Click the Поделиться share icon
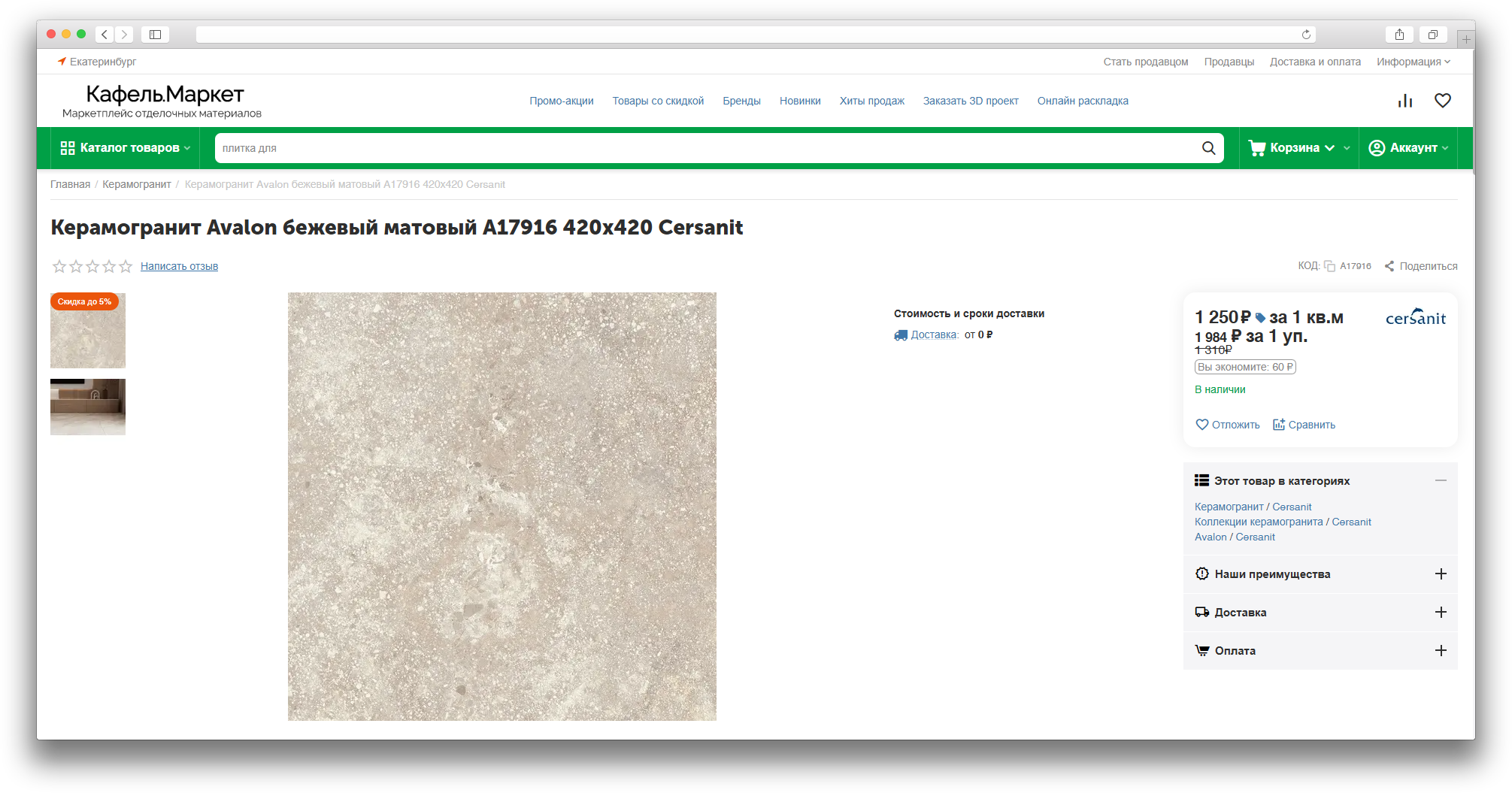 [x=1389, y=266]
